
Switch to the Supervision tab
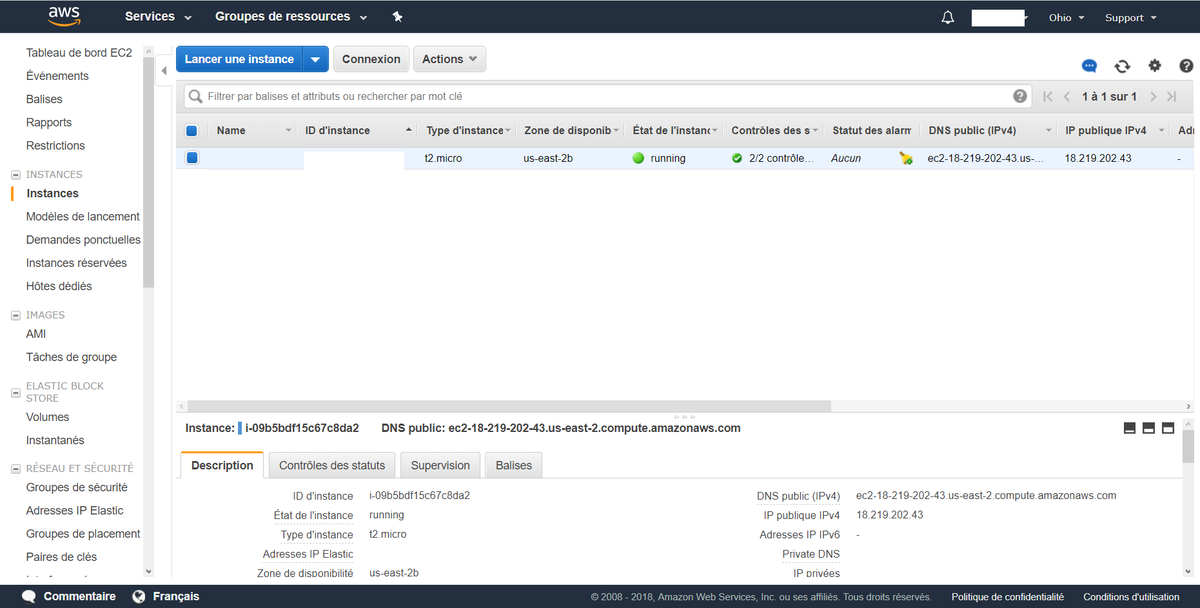coord(440,465)
